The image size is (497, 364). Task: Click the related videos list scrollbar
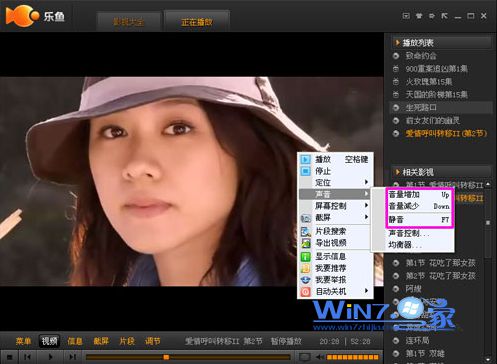[488, 222]
